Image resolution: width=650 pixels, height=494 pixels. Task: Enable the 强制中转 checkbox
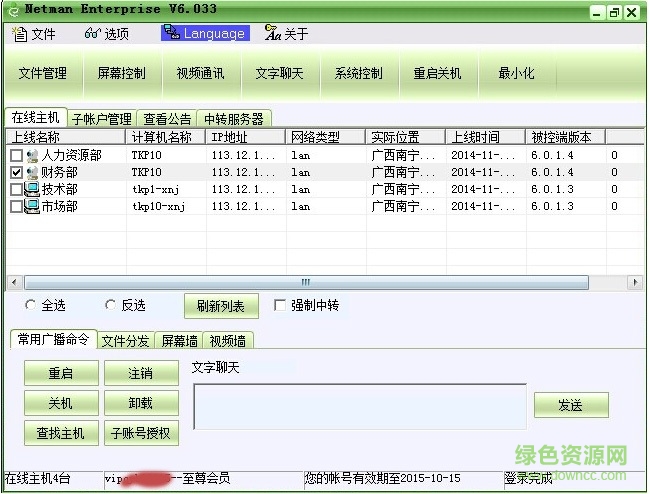click(x=280, y=305)
